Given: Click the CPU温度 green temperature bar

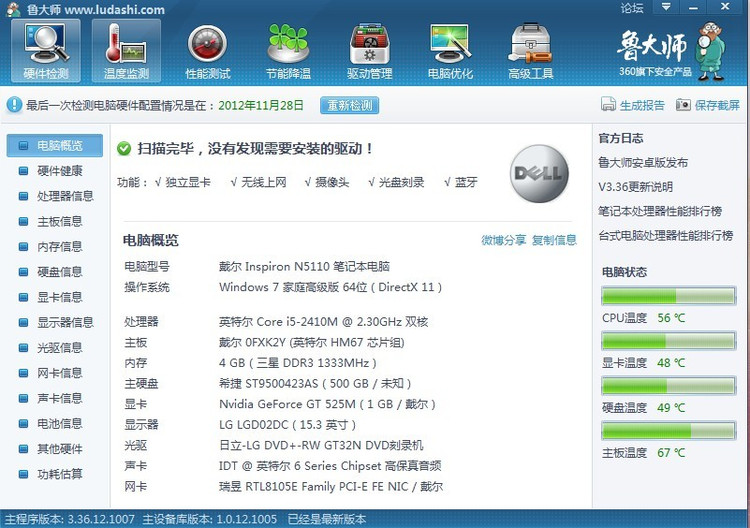Looking at the screenshot, I should [668, 296].
